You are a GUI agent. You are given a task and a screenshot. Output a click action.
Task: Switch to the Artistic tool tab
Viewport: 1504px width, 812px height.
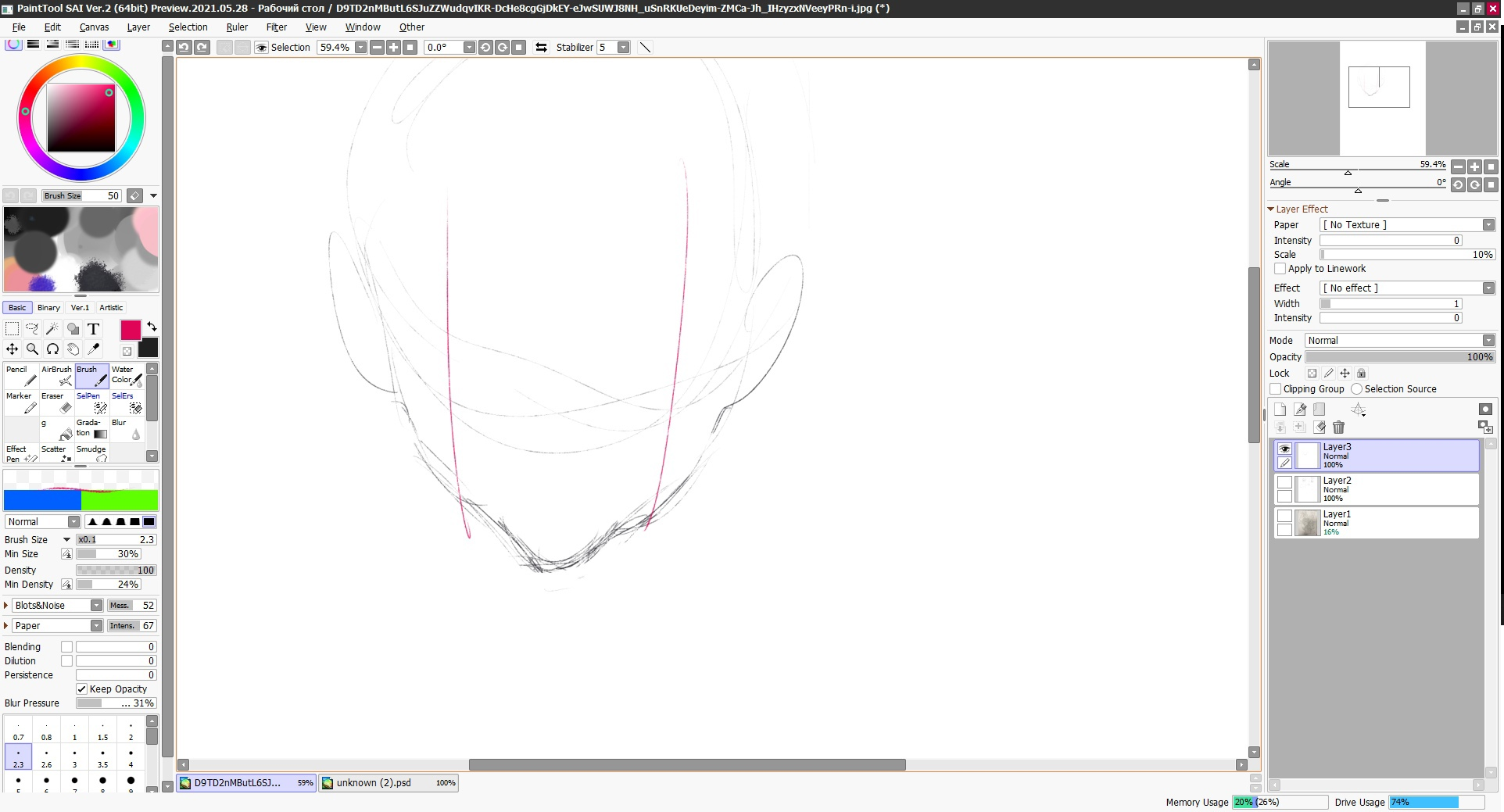click(111, 308)
